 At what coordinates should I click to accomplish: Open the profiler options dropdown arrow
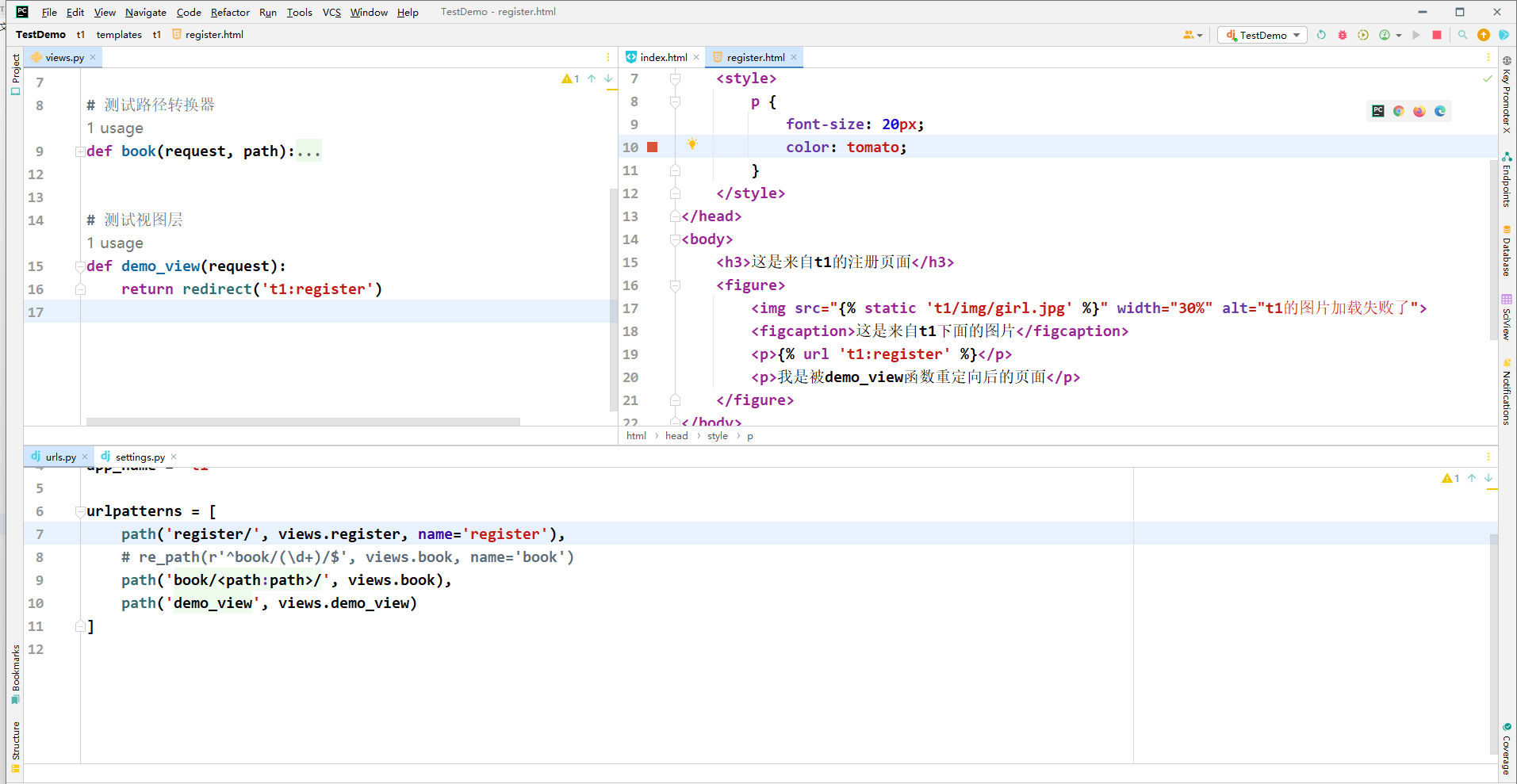(1399, 36)
